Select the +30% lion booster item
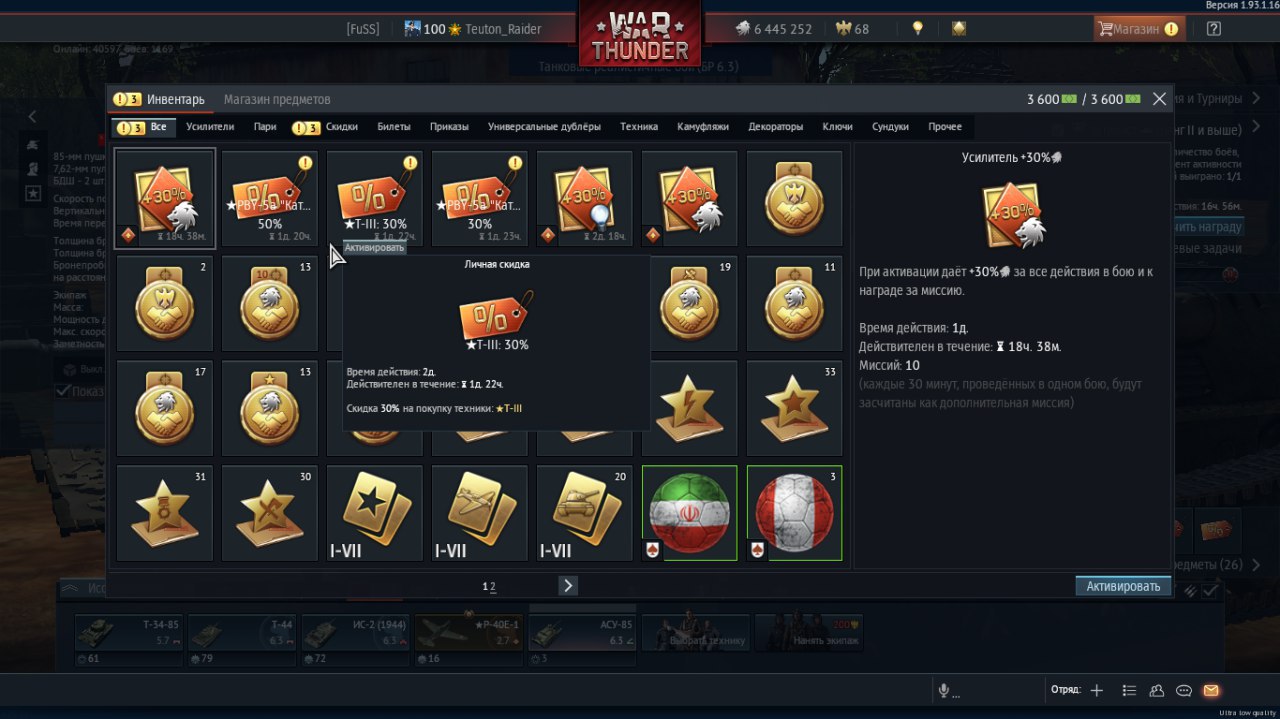The height and width of the screenshot is (719, 1280). pyautogui.click(x=165, y=198)
